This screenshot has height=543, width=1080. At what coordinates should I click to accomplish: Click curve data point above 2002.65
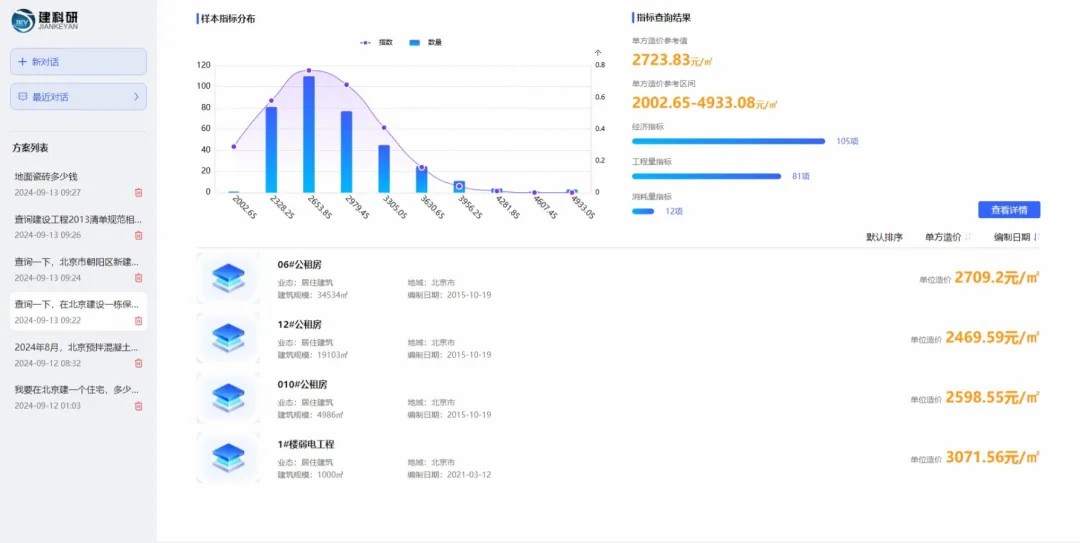tap(233, 147)
